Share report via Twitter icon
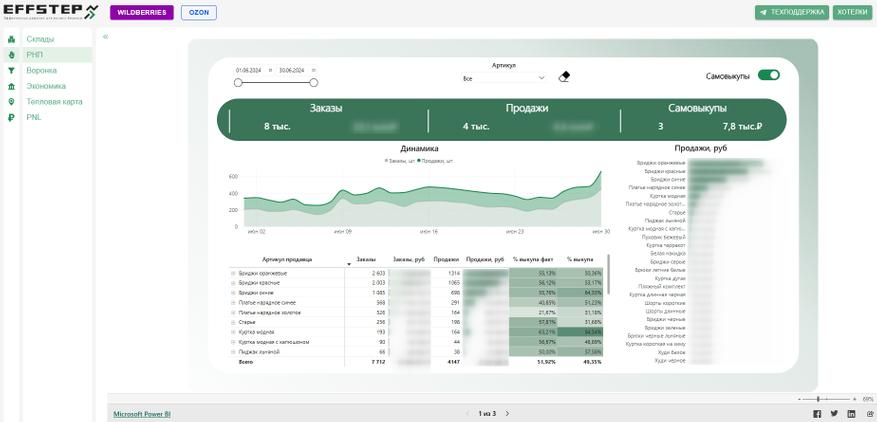 [x=834, y=414]
